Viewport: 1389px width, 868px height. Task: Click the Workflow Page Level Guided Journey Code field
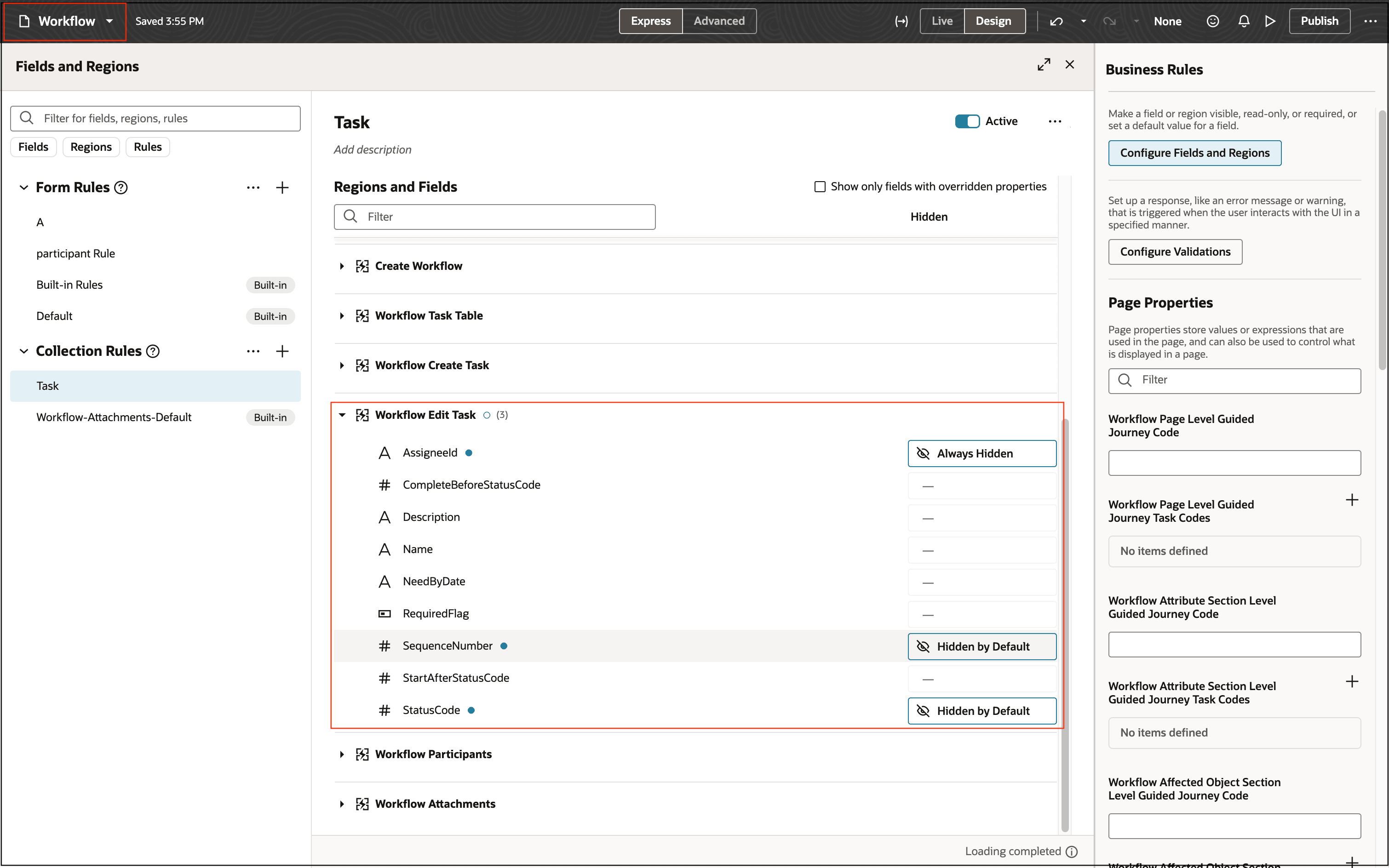click(x=1234, y=463)
